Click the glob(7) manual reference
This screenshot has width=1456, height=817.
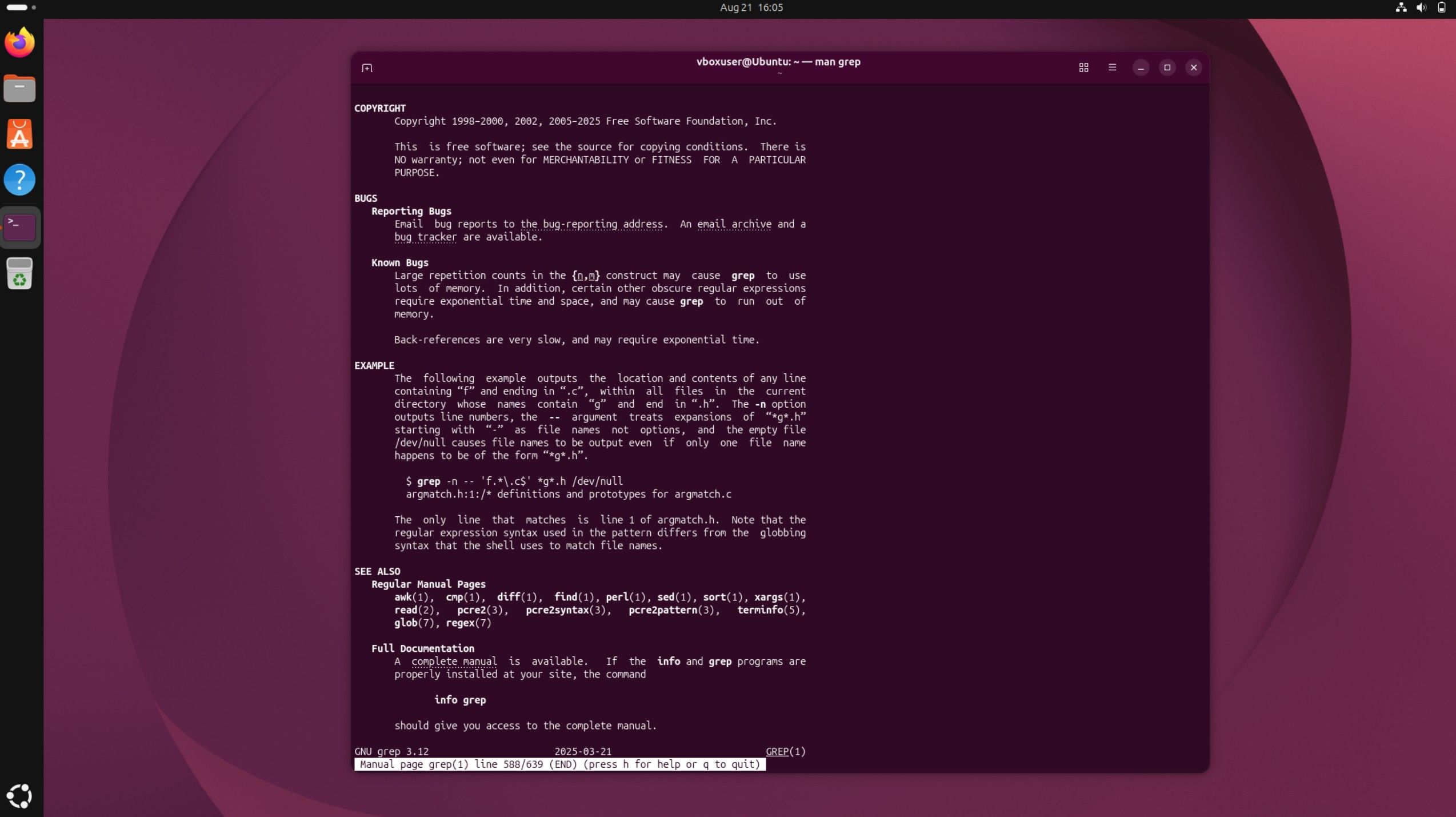[414, 623]
